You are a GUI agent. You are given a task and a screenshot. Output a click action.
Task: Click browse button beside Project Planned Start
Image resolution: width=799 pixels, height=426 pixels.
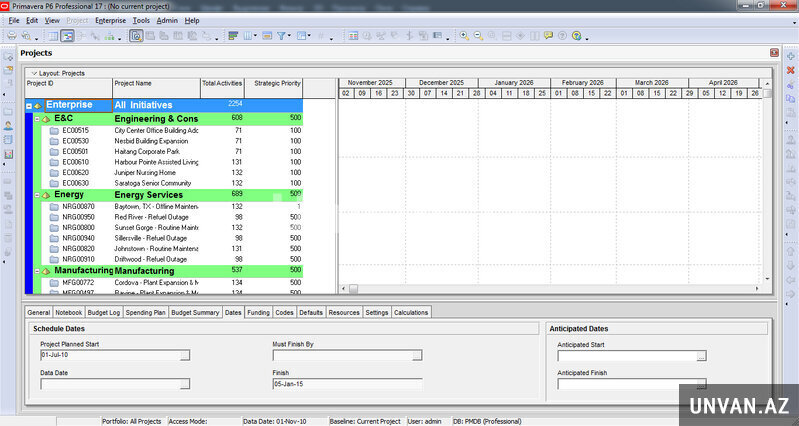(185, 355)
